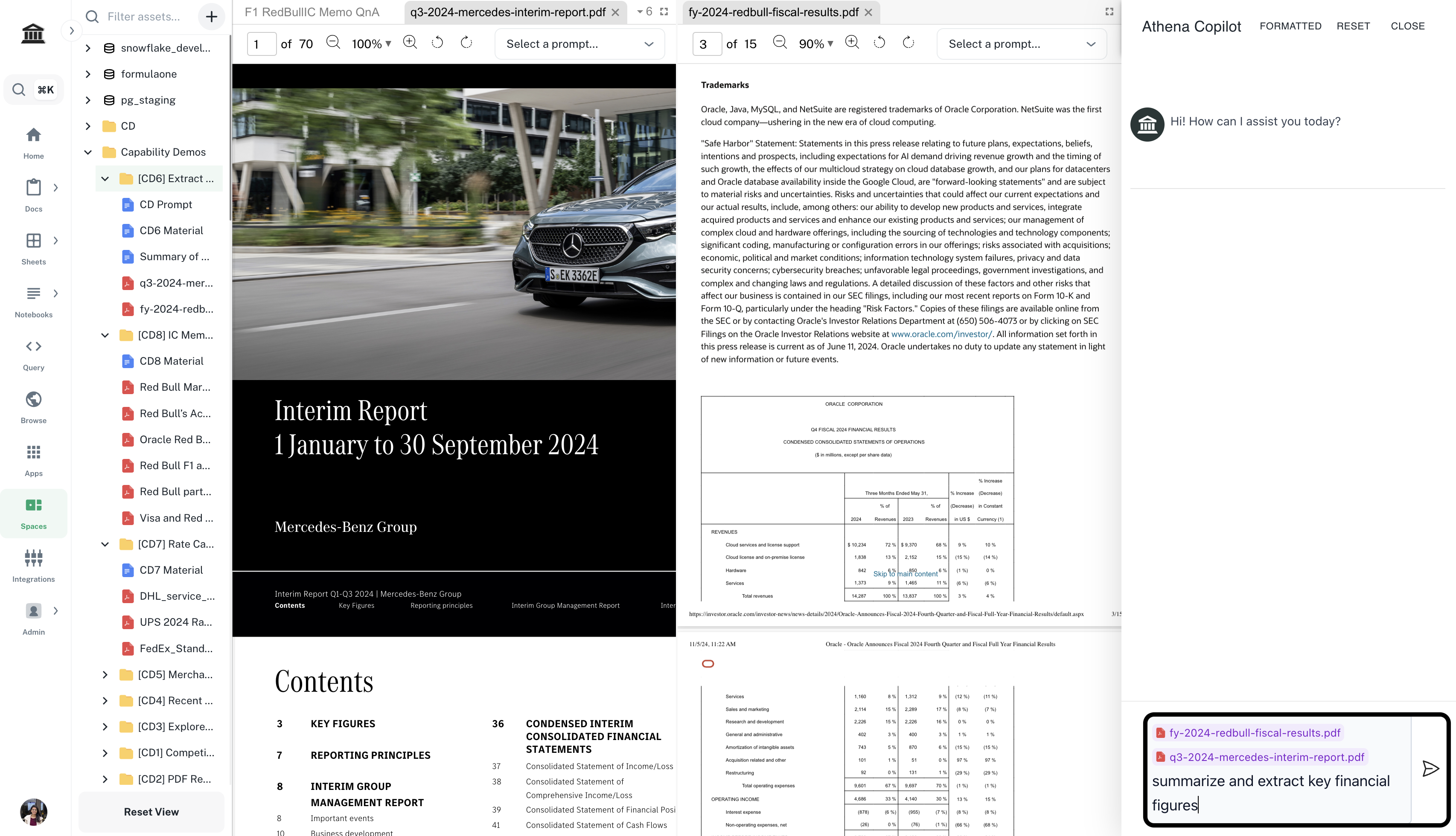Image resolution: width=1456 pixels, height=836 pixels.
Task: Zoom in on the Mercedes PDF viewer
Action: [x=410, y=43]
